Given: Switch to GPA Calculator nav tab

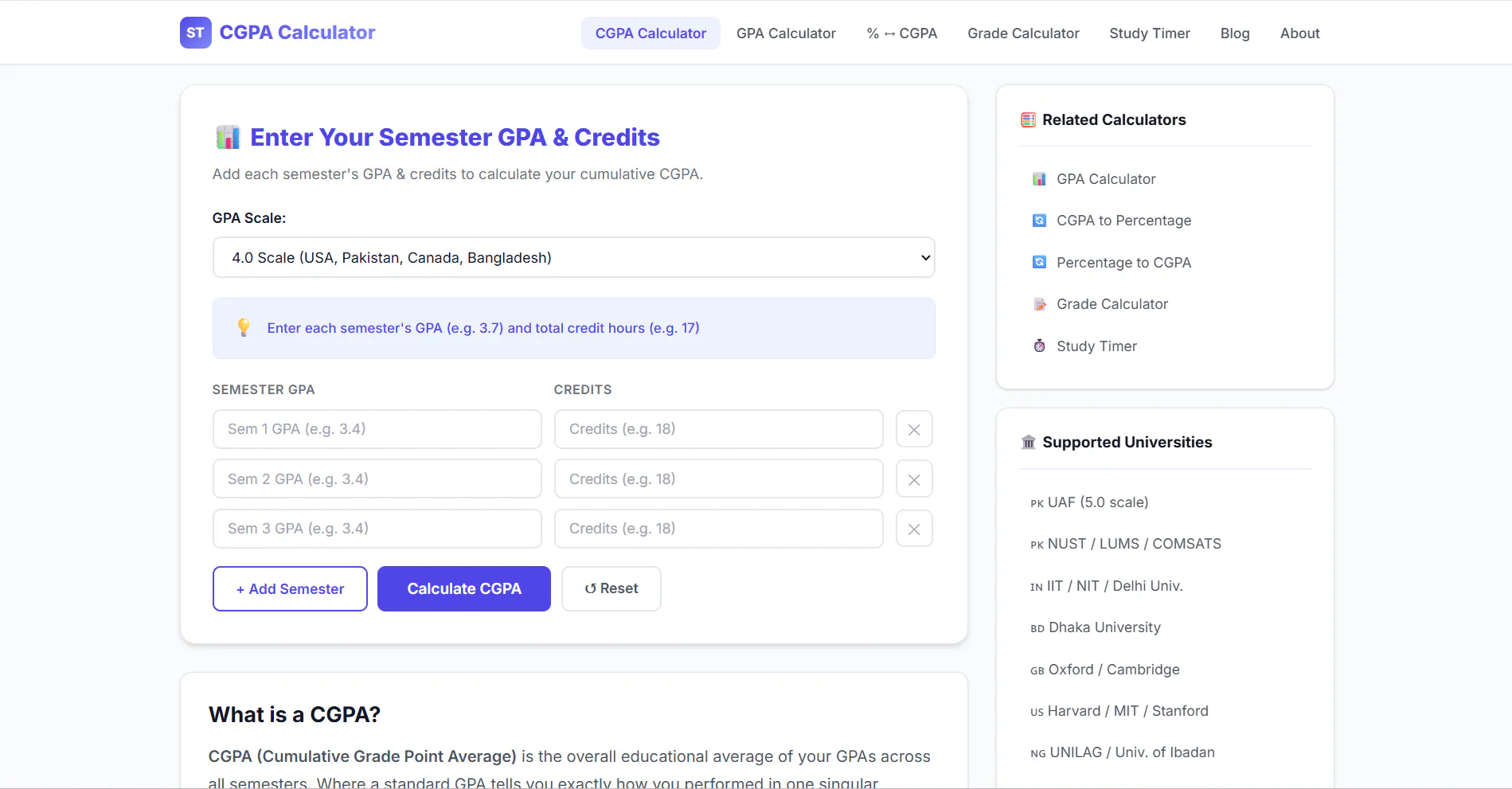Looking at the screenshot, I should pyautogui.click(x=786, y=33).
